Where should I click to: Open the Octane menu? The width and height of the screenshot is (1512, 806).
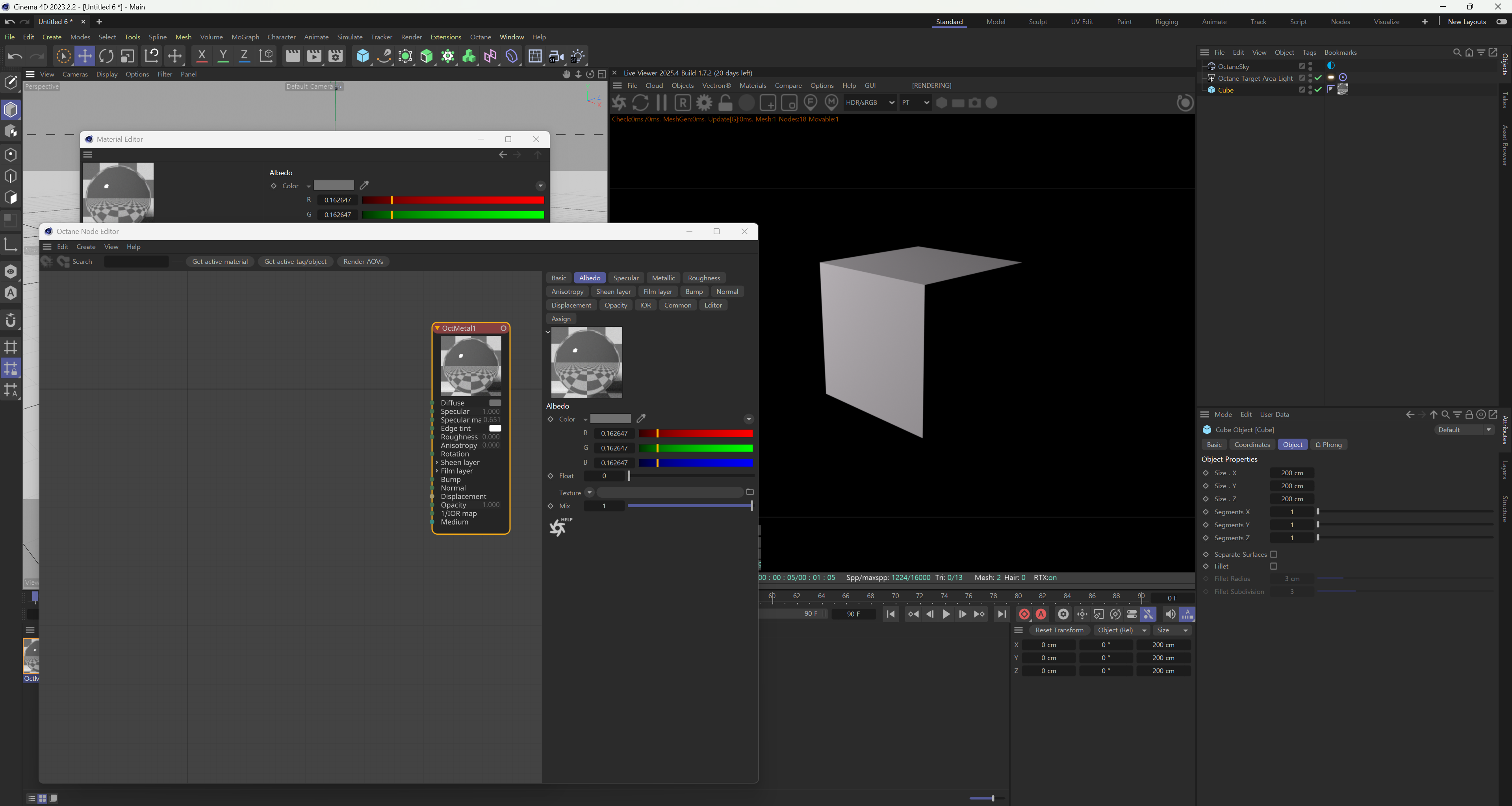pyautogui.click(x=480, y=37)
